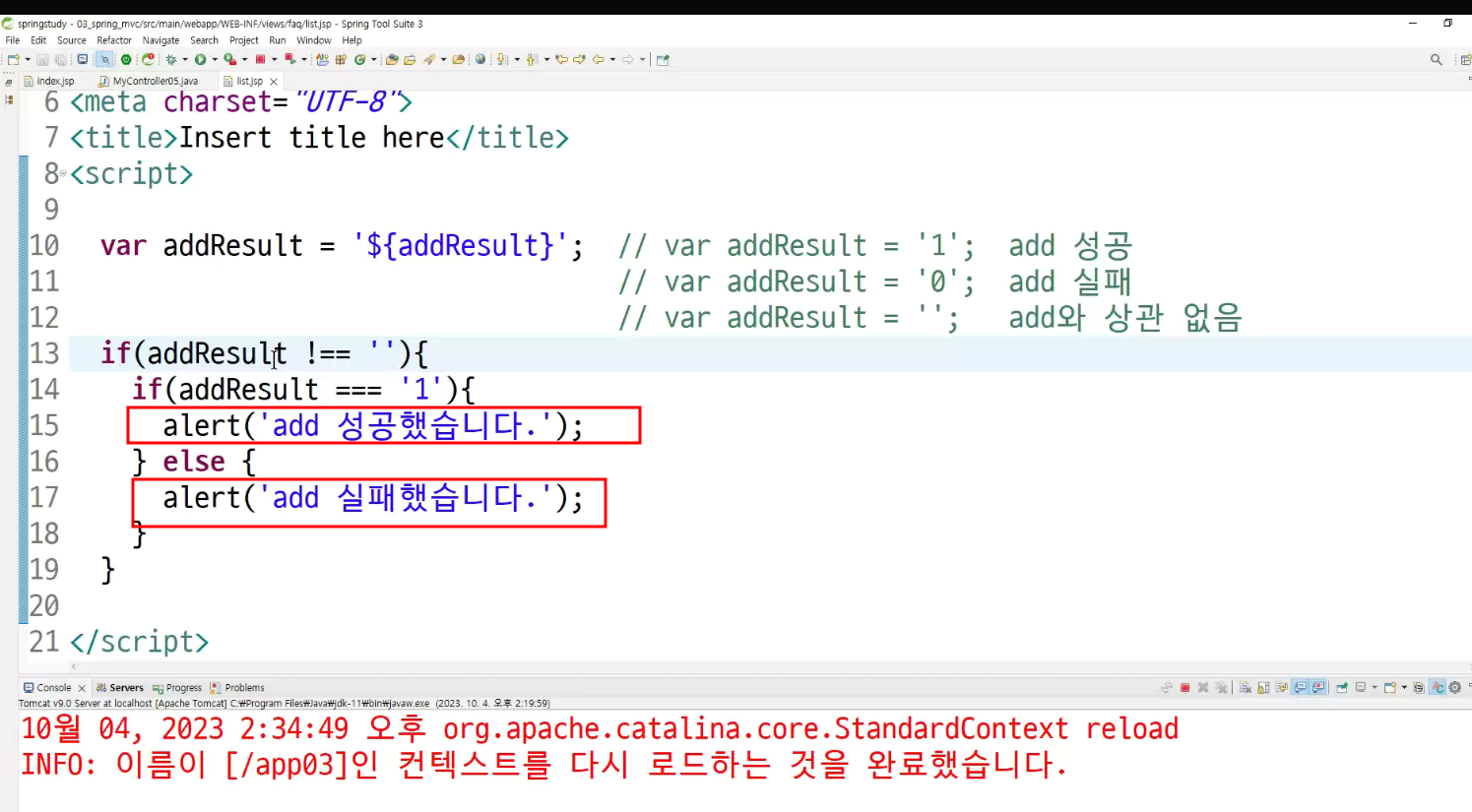Click the Forward navigation arrow
The height and width of the screenshot is (812, 1472).
627,59
